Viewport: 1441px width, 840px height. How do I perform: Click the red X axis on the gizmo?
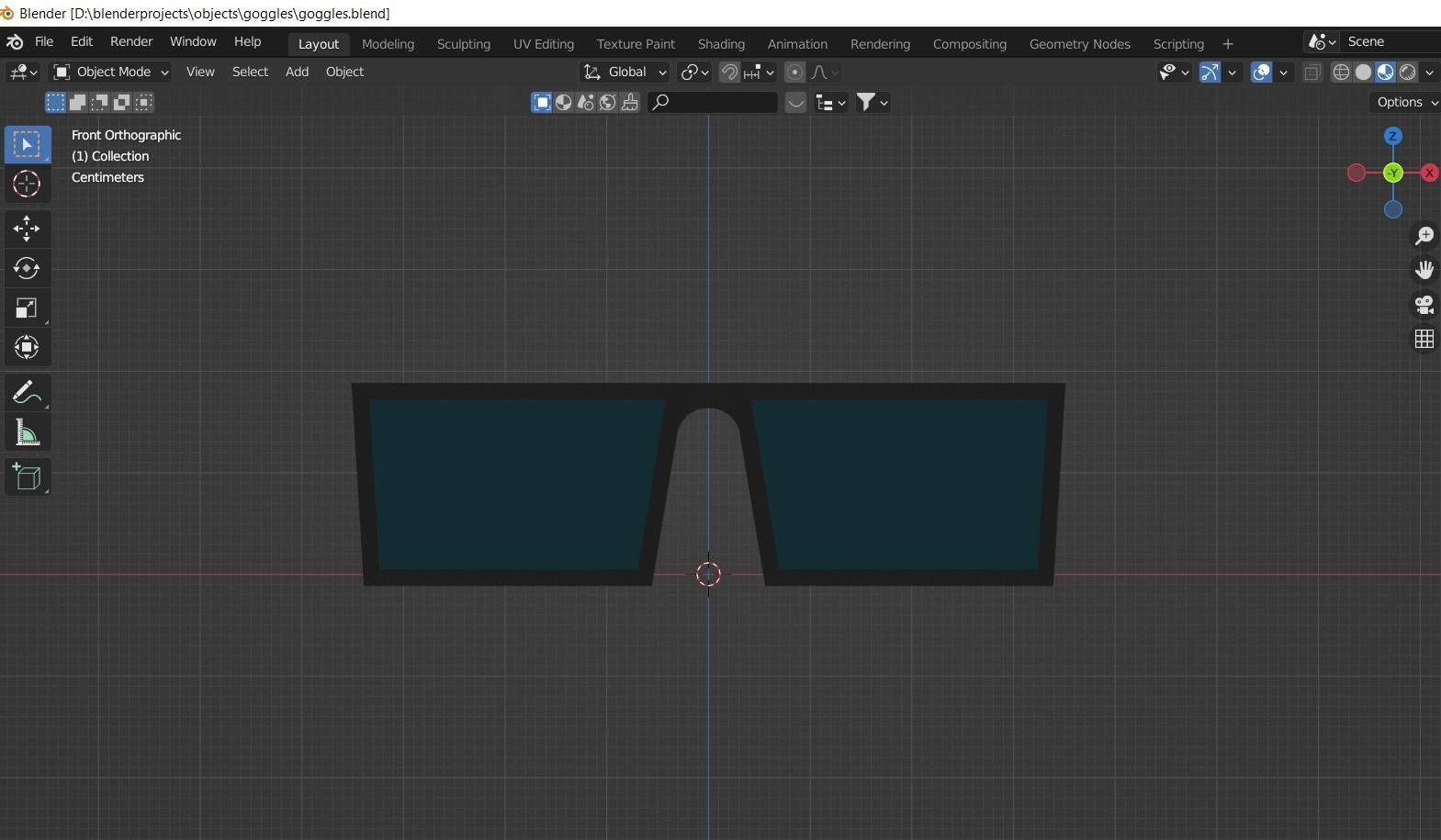1429,173
